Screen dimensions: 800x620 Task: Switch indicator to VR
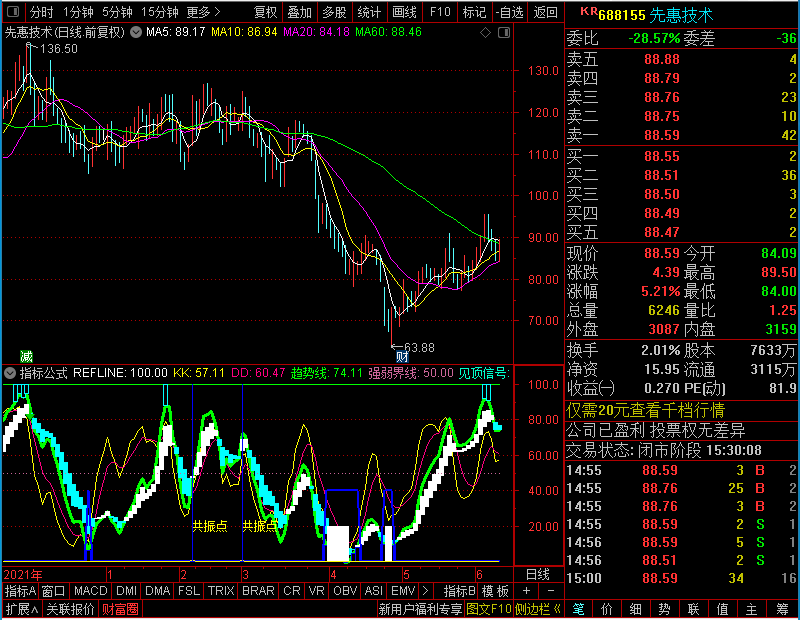tap(316, 591)
